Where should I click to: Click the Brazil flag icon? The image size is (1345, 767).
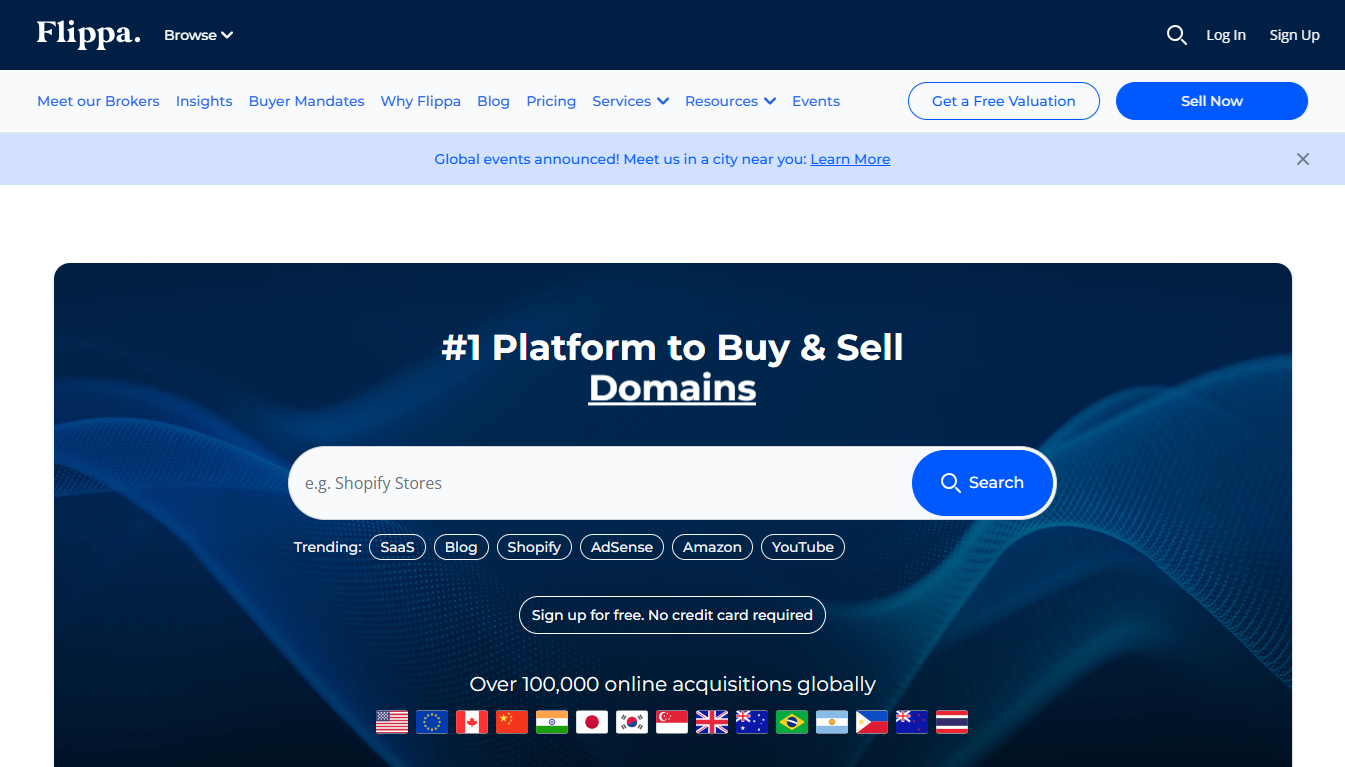tap(792, 722)
